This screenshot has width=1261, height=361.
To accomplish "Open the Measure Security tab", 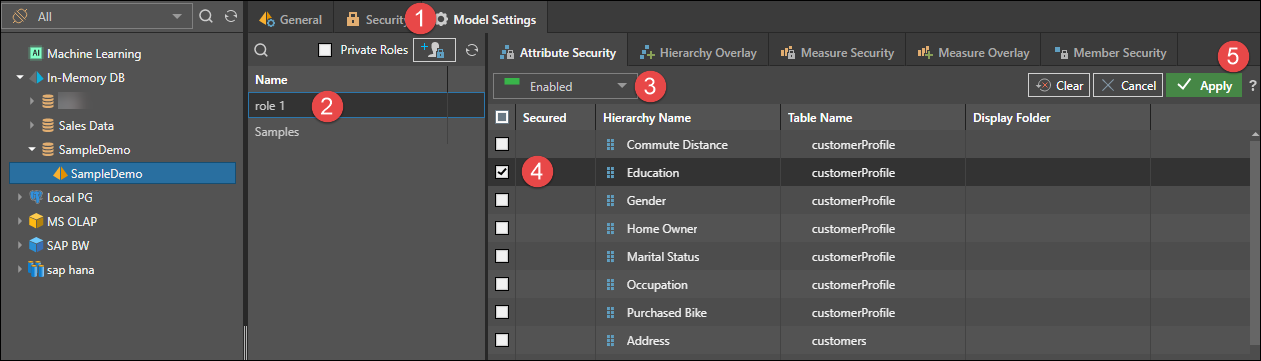I will point(836,53).
